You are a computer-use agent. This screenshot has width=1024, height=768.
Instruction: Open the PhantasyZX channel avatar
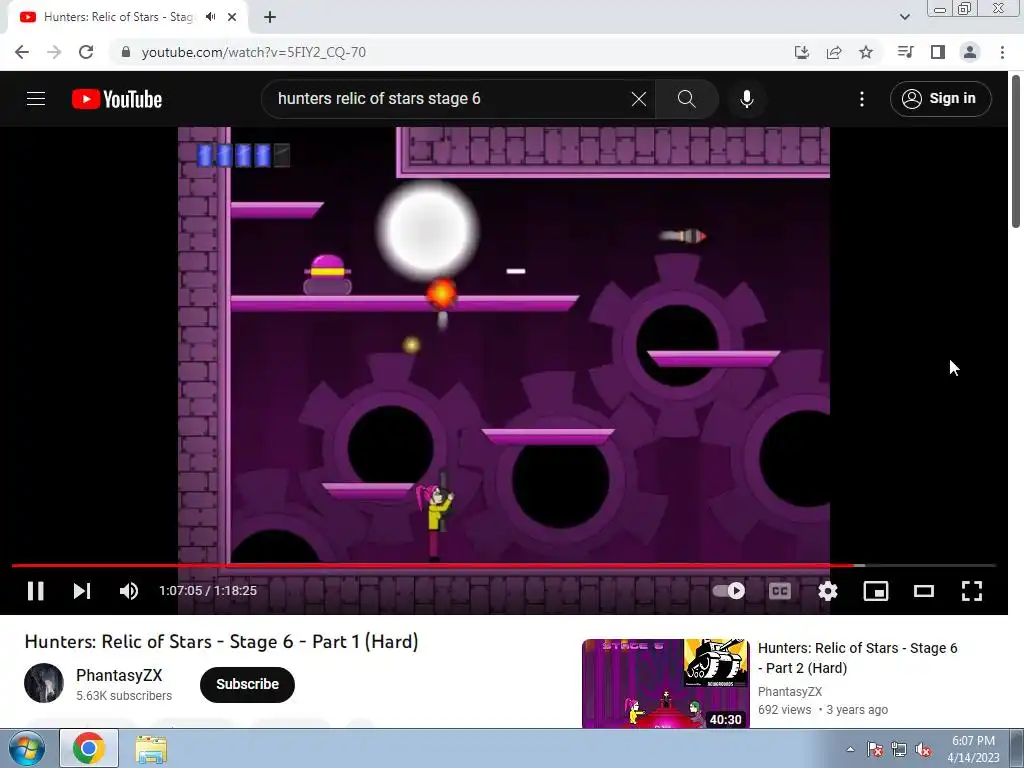[44, 683]
